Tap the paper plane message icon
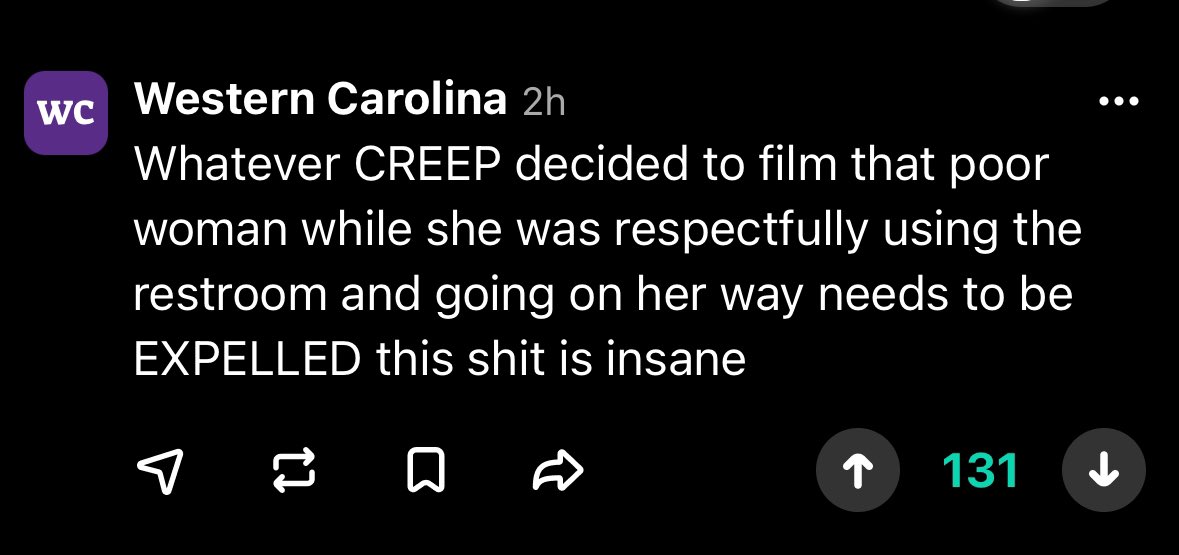 (160, 471)
